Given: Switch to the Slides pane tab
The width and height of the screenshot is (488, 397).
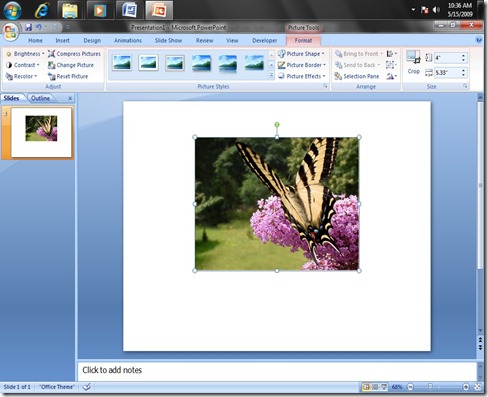Looking at the screenshot, I should coord(12,98).
